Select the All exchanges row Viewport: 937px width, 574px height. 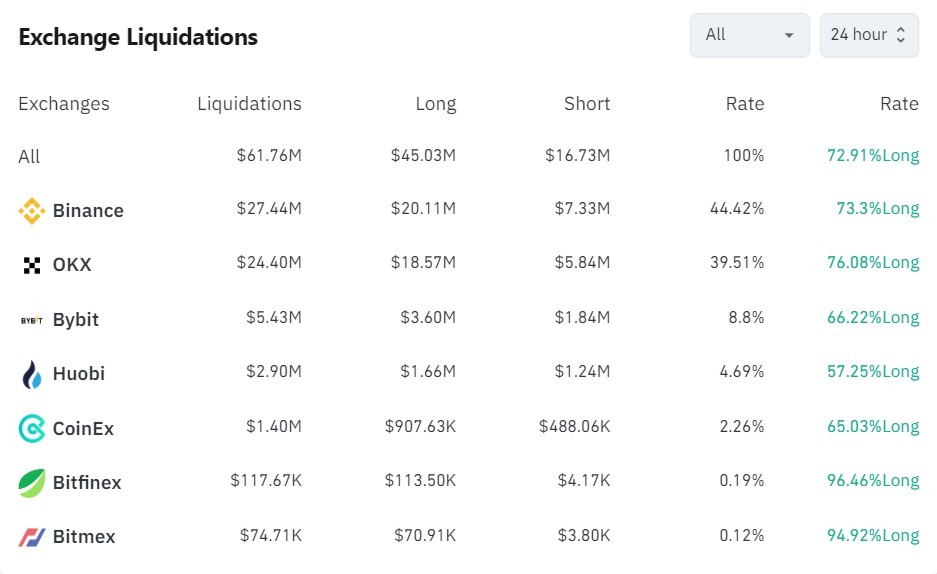[30, 157]
